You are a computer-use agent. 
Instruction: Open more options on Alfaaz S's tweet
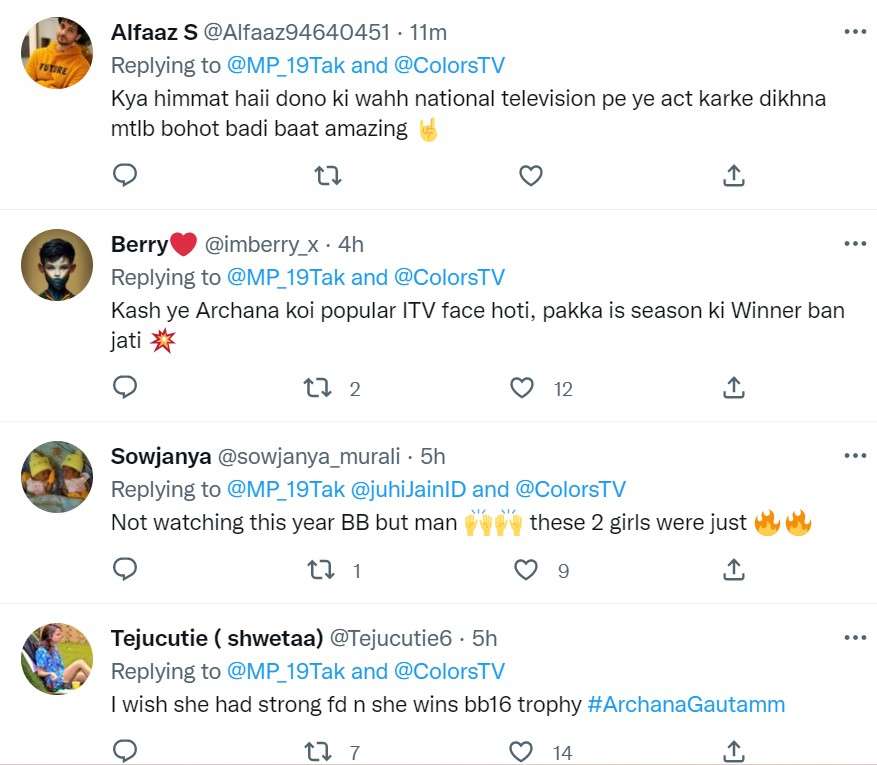854,32
